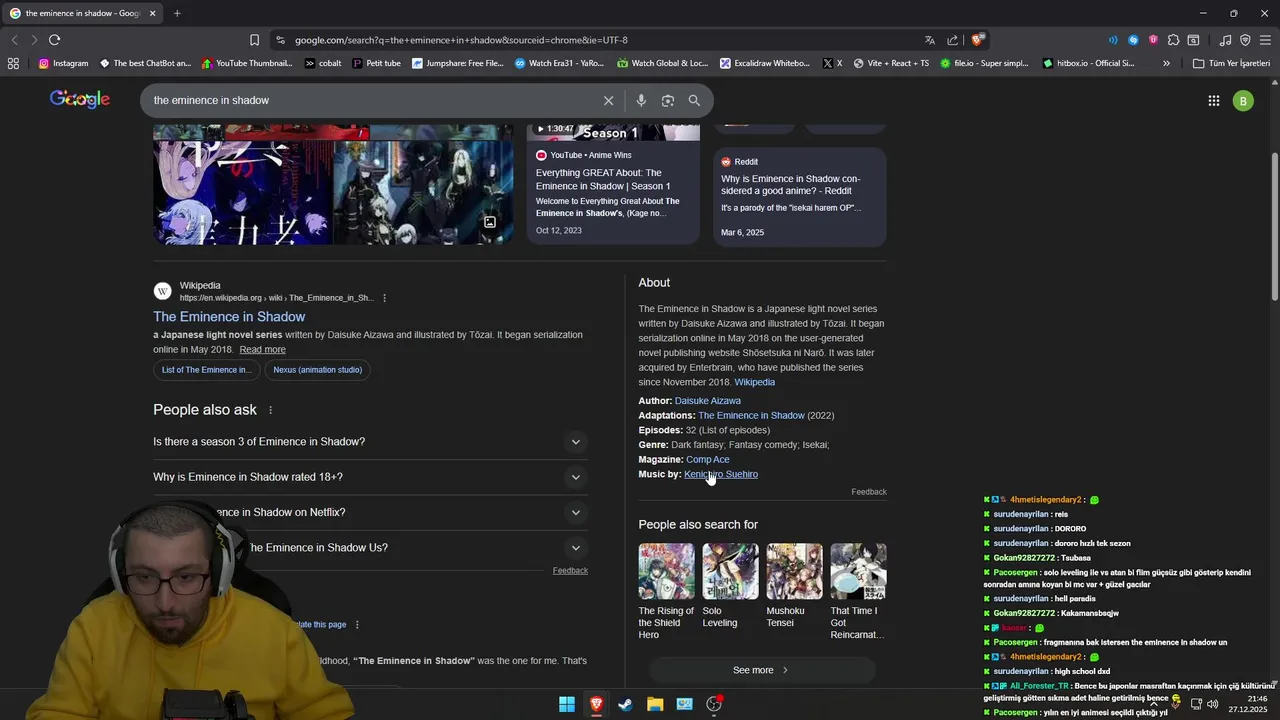Open the image icon on the poster collage
Viewport: 1280px width, 720px height.
[x=490, y=222]
